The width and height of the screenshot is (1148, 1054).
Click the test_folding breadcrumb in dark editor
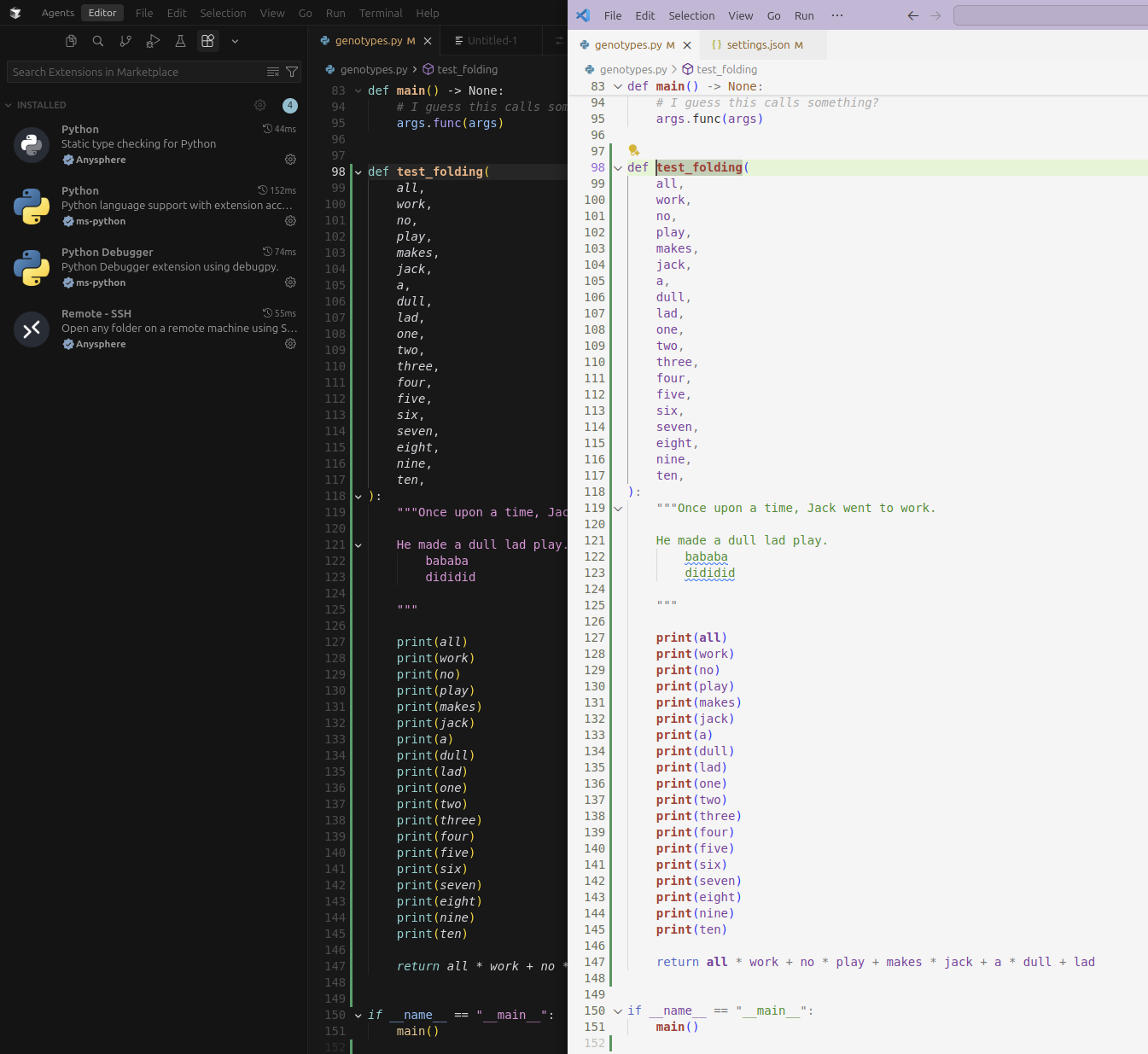pos(467,70)
